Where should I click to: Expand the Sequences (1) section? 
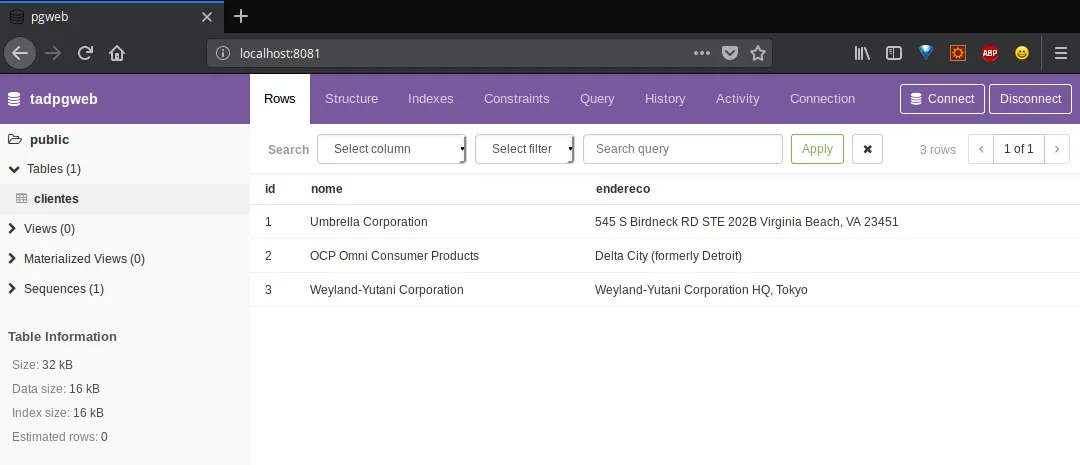(x=12, y=289)
